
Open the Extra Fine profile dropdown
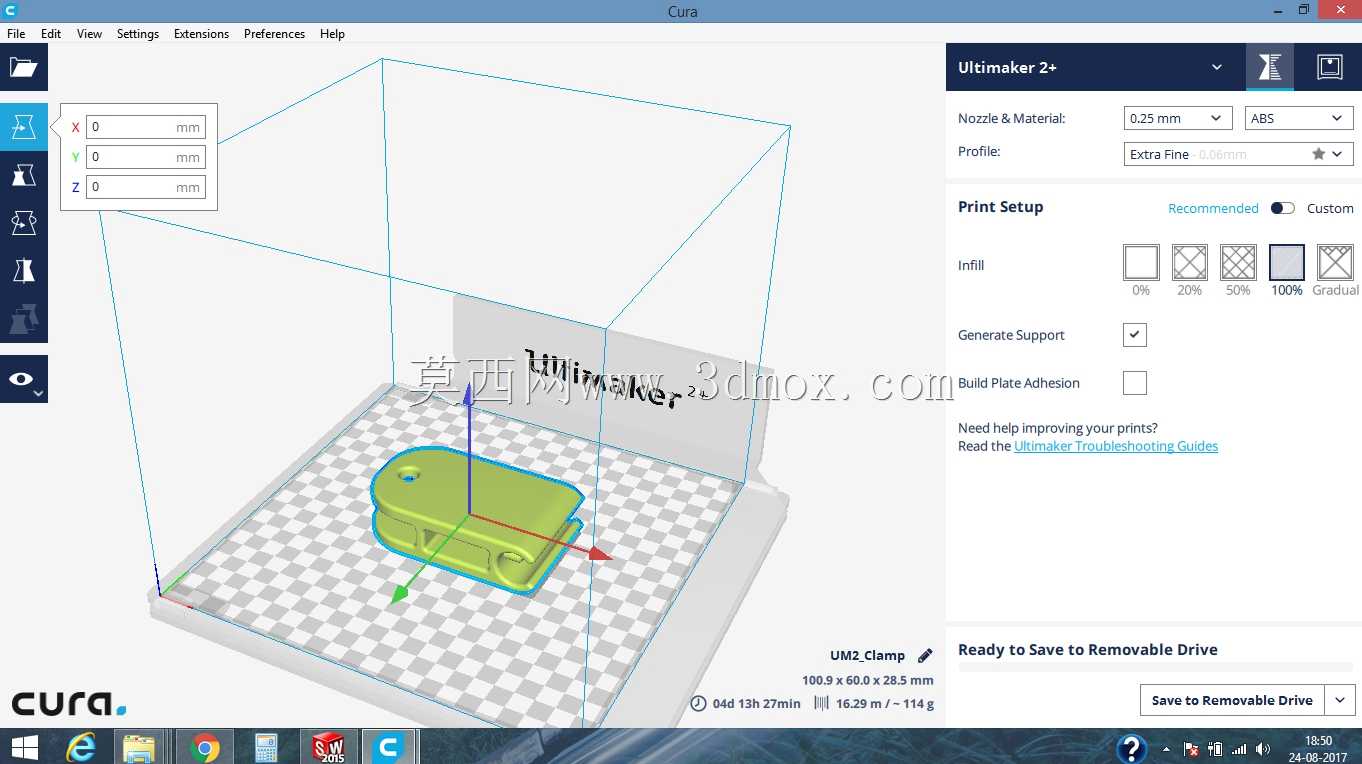tap(1238, 154)
